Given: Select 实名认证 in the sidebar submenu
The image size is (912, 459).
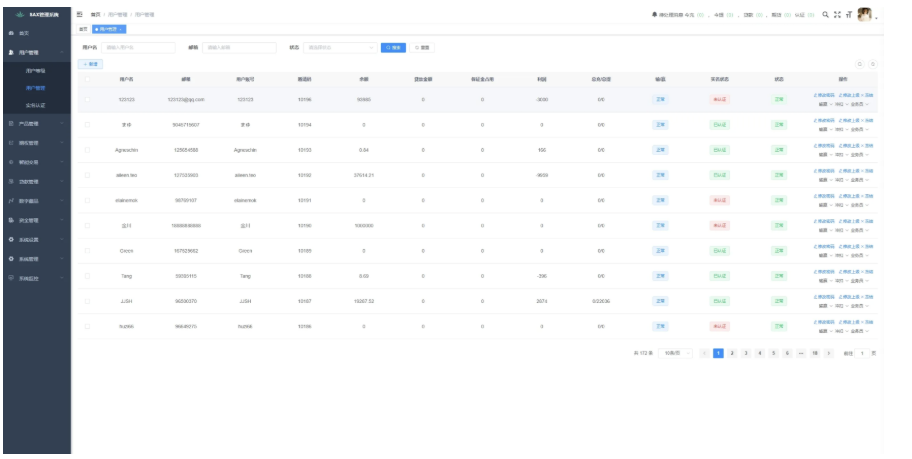Looking at the screenshot, I should click(35, 105).
